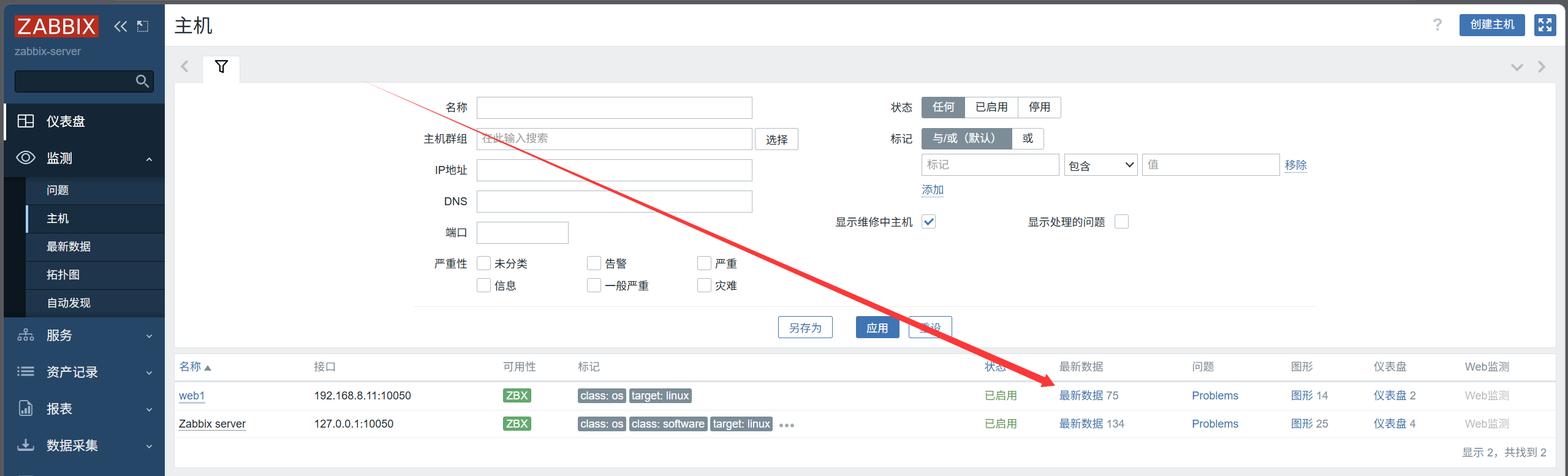1568x476 pixels.
Task: Click the 服务 hierarchy icon
Action: point(26,335)
